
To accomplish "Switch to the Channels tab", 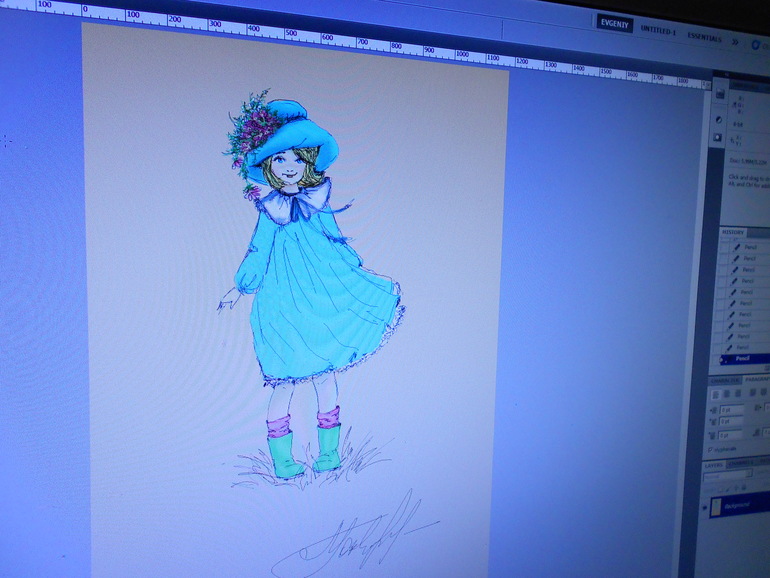I will tap(740, 464).
